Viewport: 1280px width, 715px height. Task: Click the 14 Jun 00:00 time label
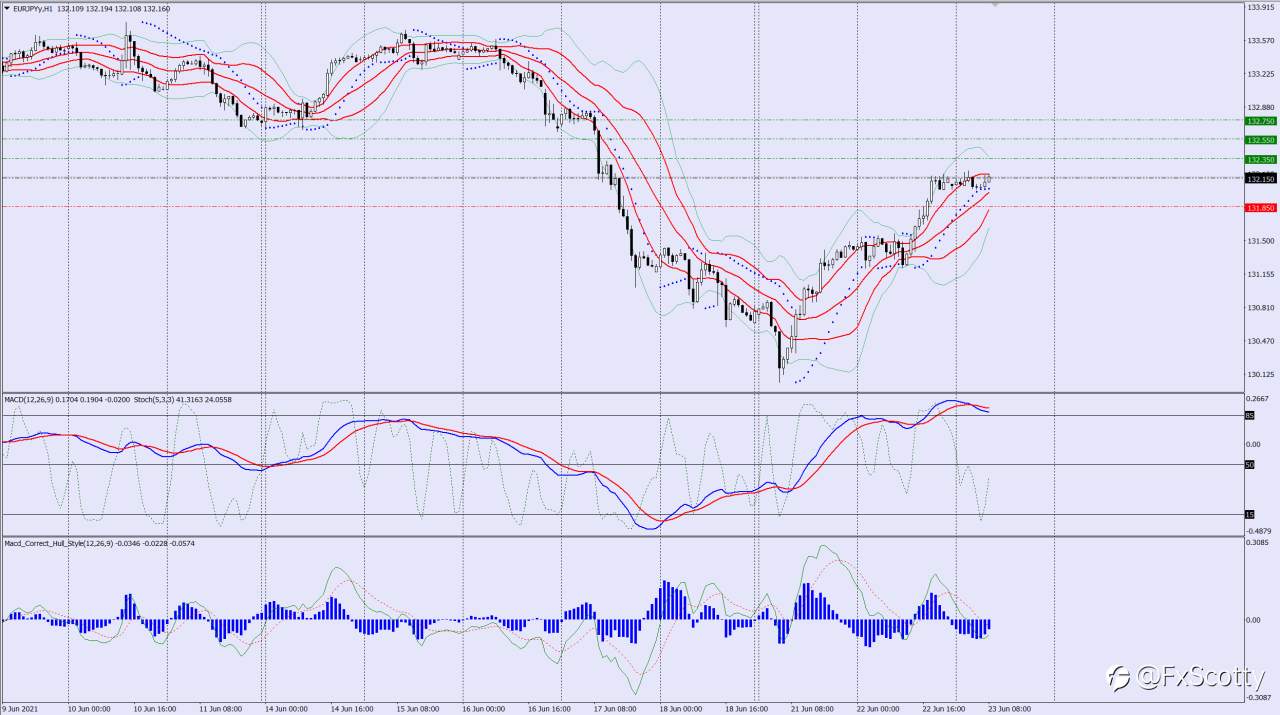click(x=285, y=708)
